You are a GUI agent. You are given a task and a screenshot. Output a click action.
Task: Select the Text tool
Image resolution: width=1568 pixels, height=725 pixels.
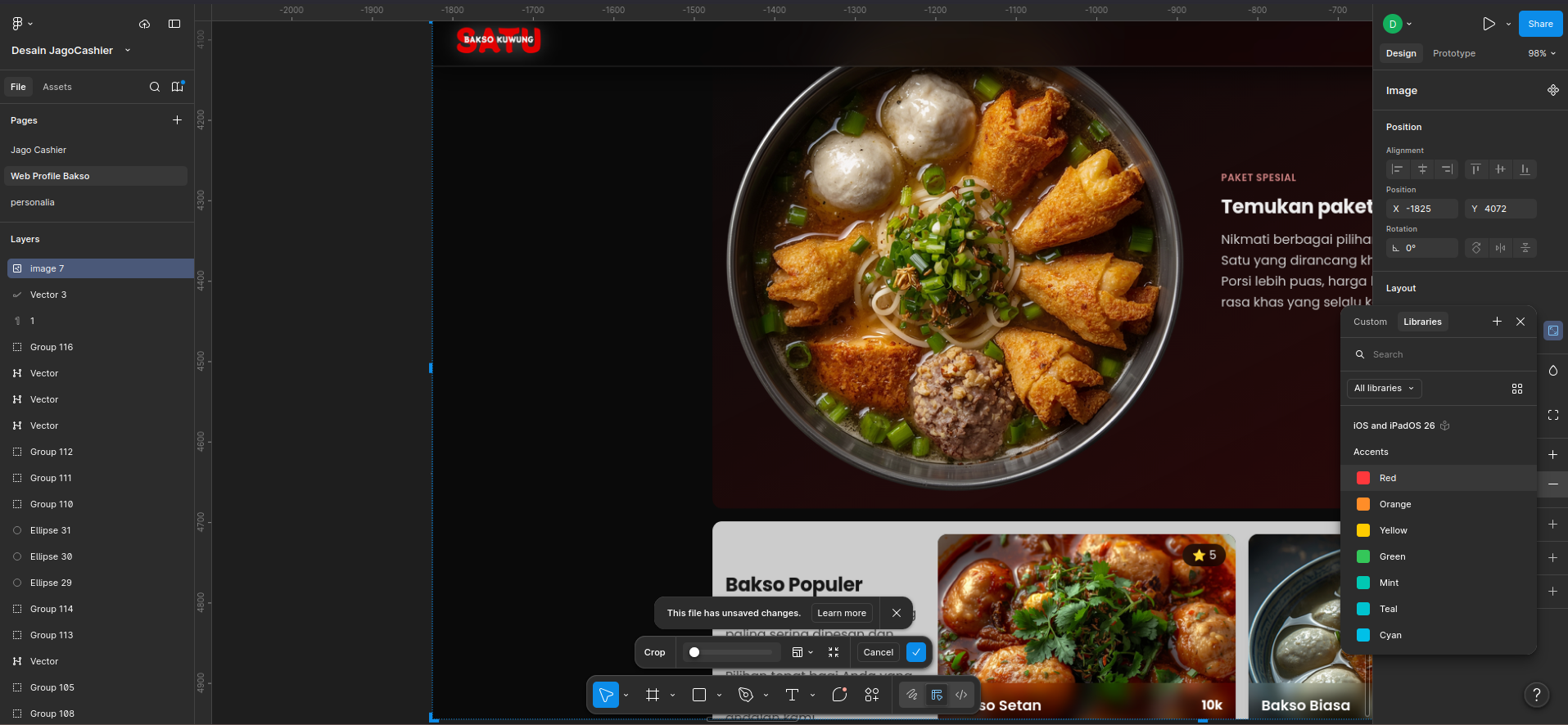(x=792, y=695)
